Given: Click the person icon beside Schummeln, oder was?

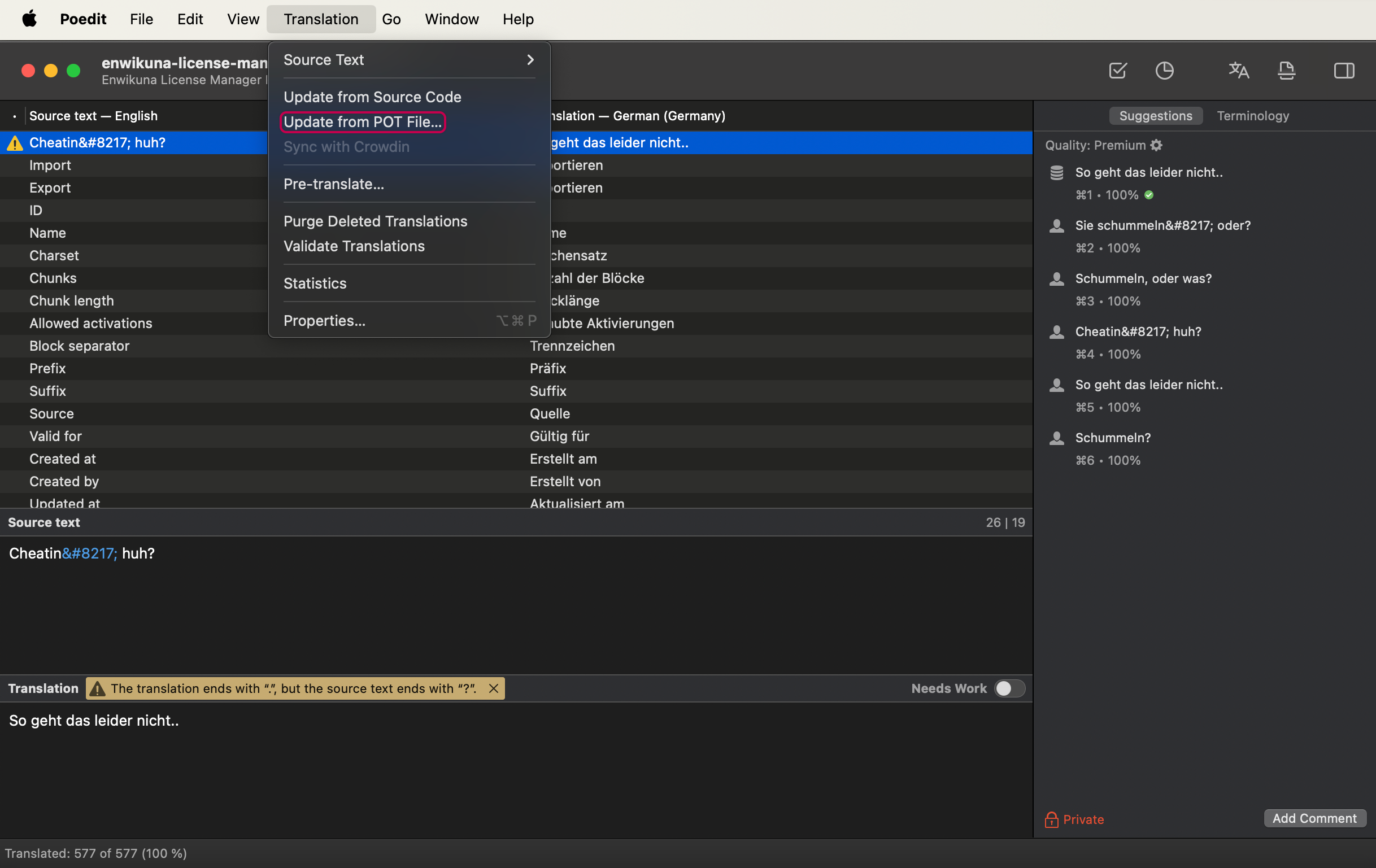Looking at the screenshot, I should pos(1056,279).
